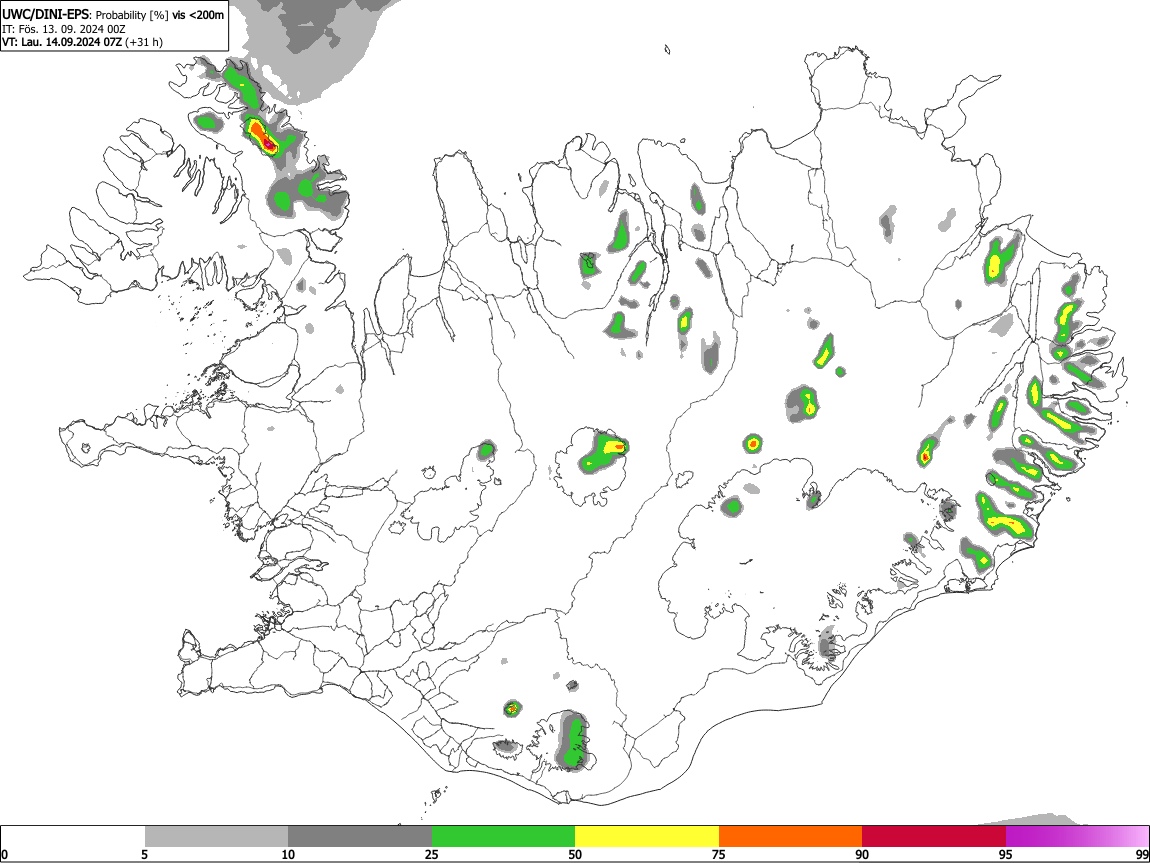Click the light gray 5-10% legend swatch
Viewport: 1150px width, 863px height.
pos(216,837)
